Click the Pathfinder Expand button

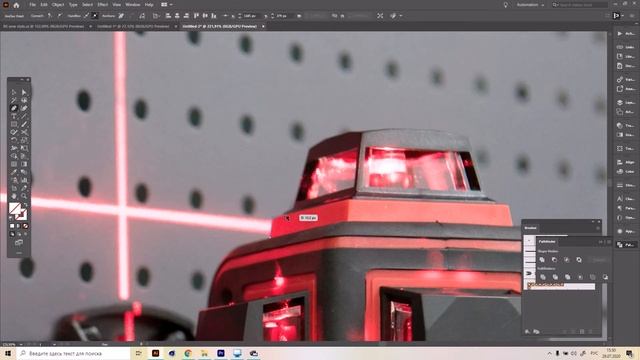(x=599, y=260)
